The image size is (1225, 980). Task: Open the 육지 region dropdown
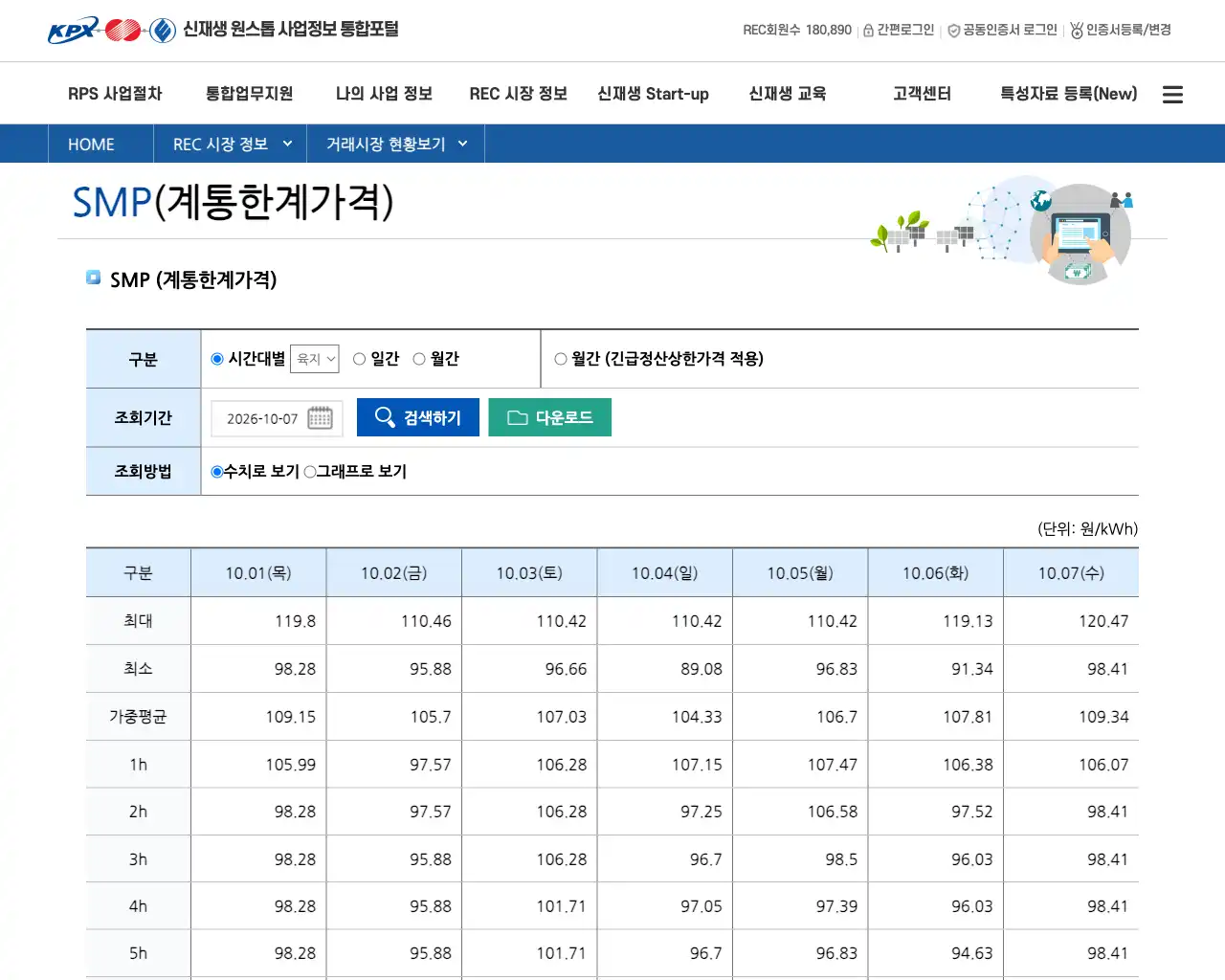click(315, 359)
